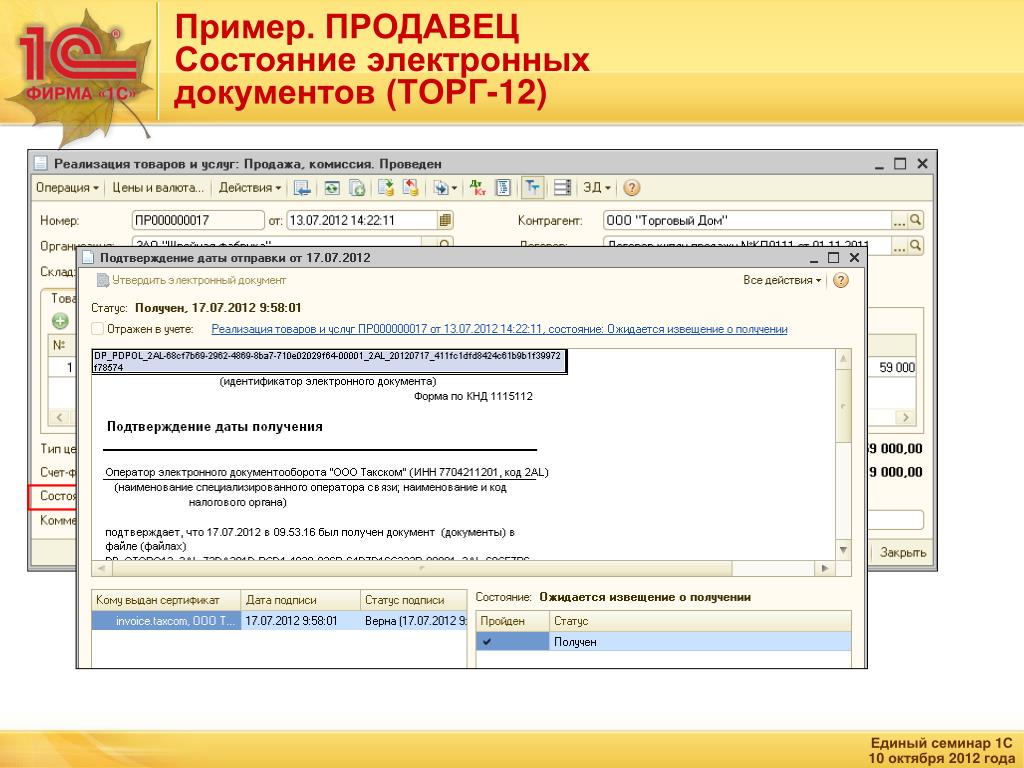Toggle the pressed Тт toolbar icon

point(532,188)
